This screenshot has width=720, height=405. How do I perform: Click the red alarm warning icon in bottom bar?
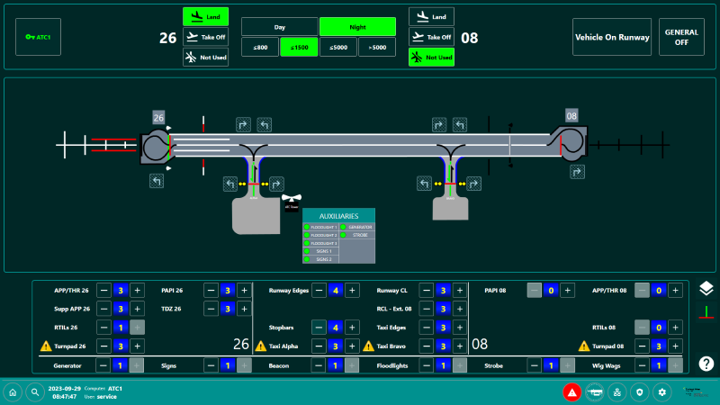[571, 392]
